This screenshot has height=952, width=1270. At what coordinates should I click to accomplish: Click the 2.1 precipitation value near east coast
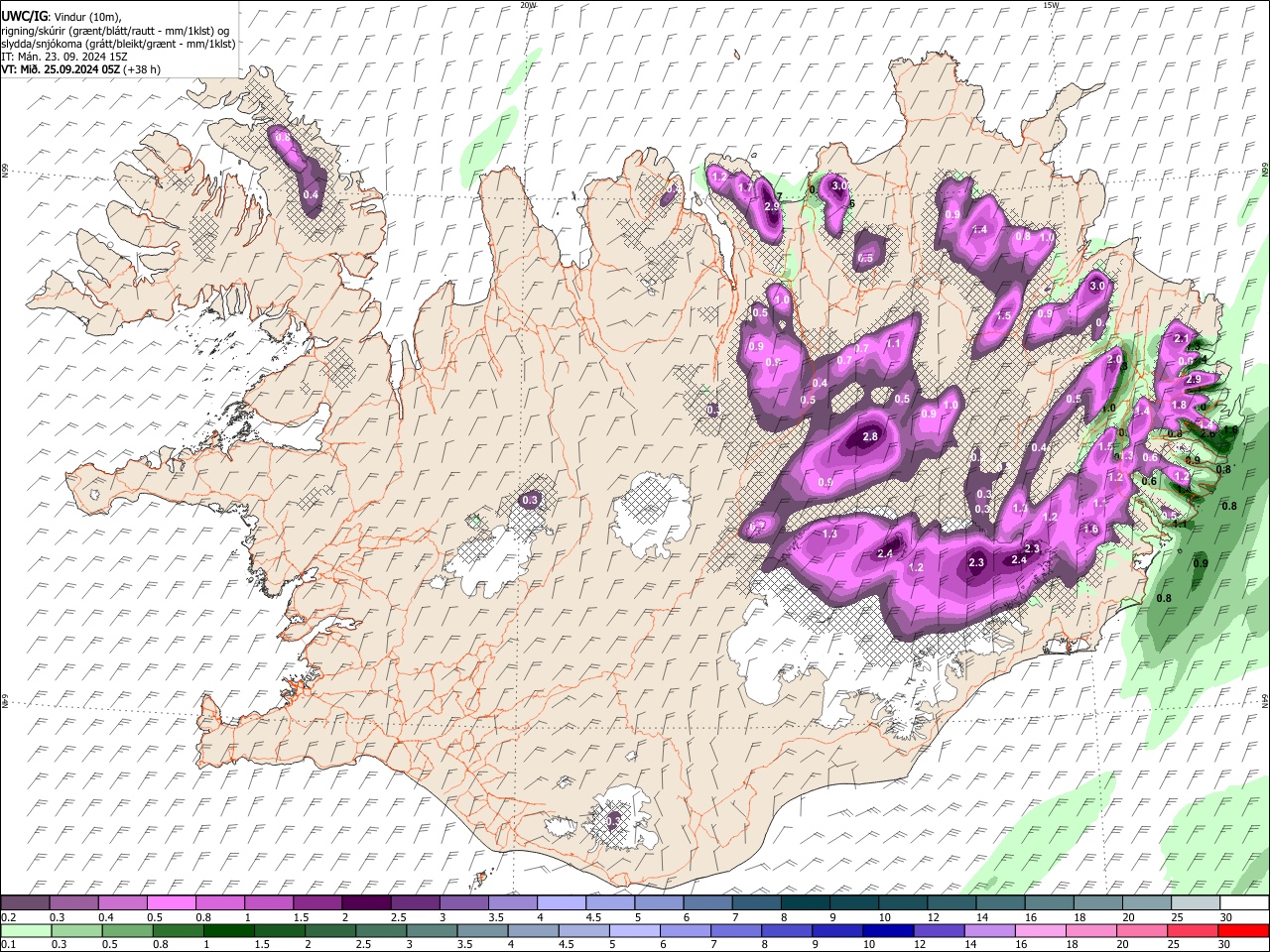pyautogui.click(x=1181, y=339)
